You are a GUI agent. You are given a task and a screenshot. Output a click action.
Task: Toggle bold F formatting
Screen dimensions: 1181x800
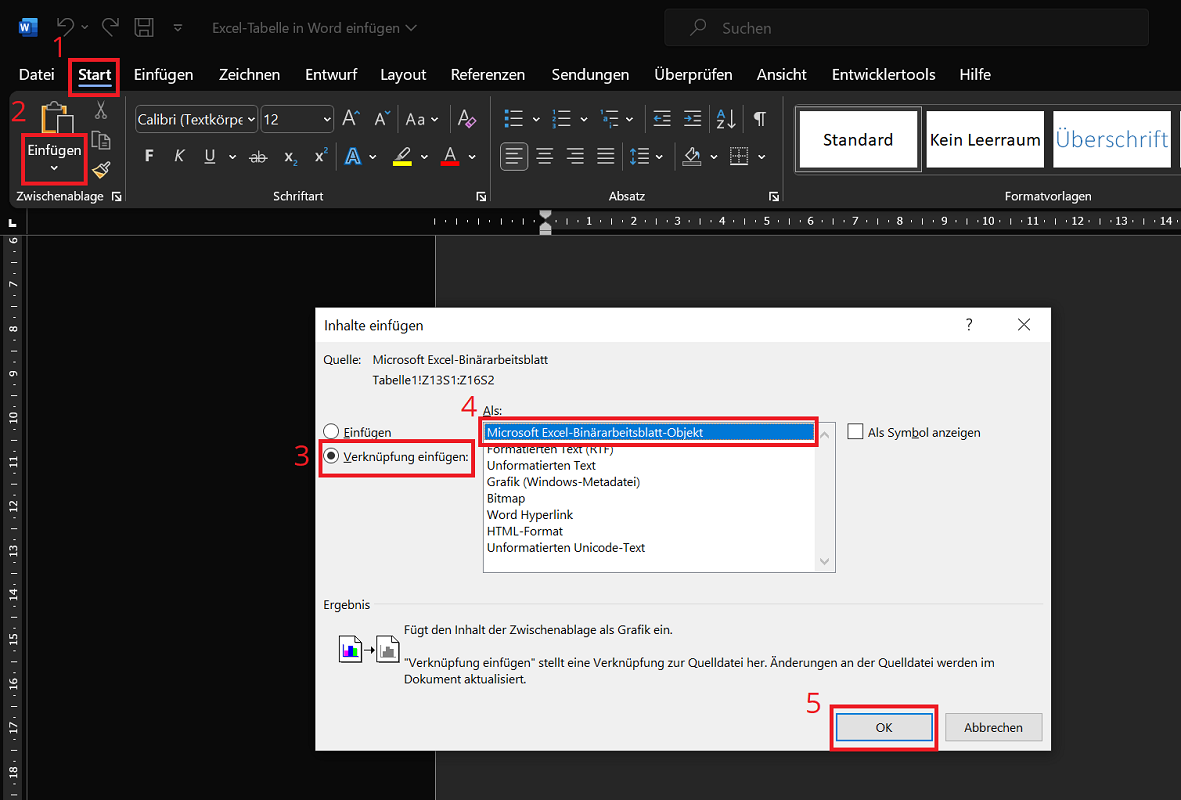(x=149, y=156)
